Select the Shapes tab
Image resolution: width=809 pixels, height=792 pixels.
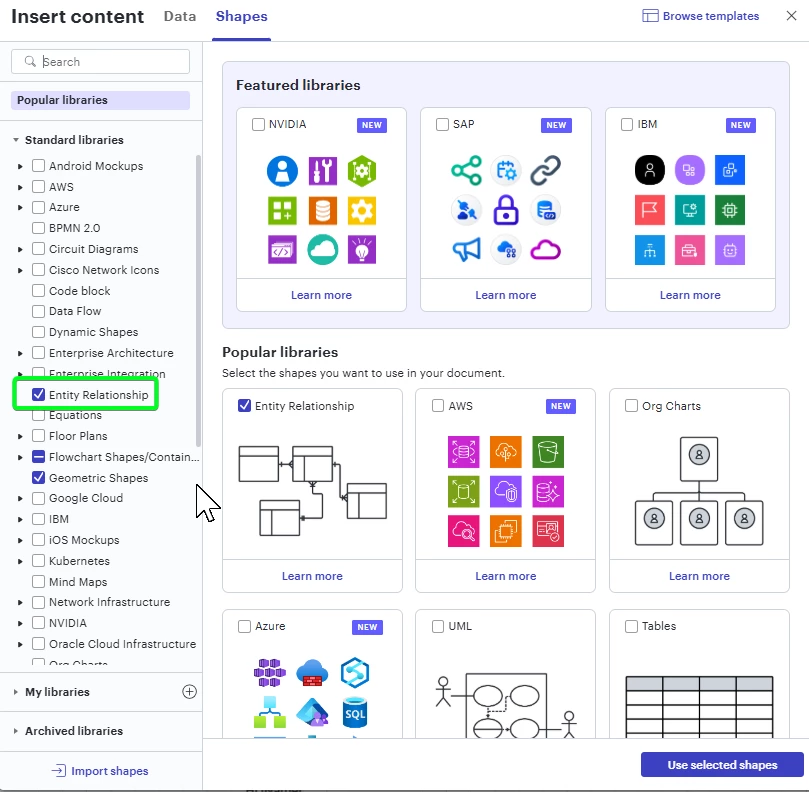point(241,17)
